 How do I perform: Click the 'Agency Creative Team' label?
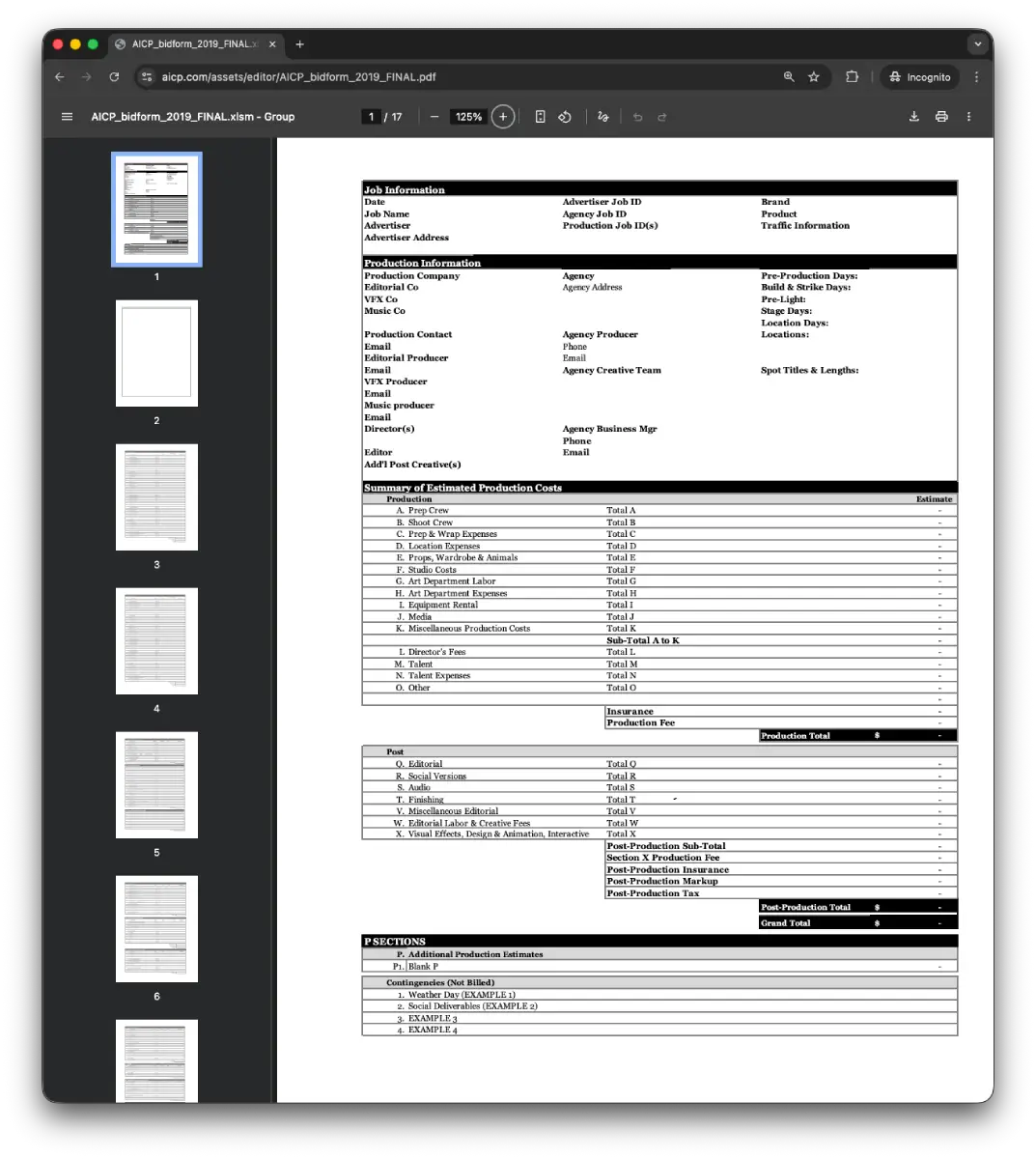(x=612, y=370)
